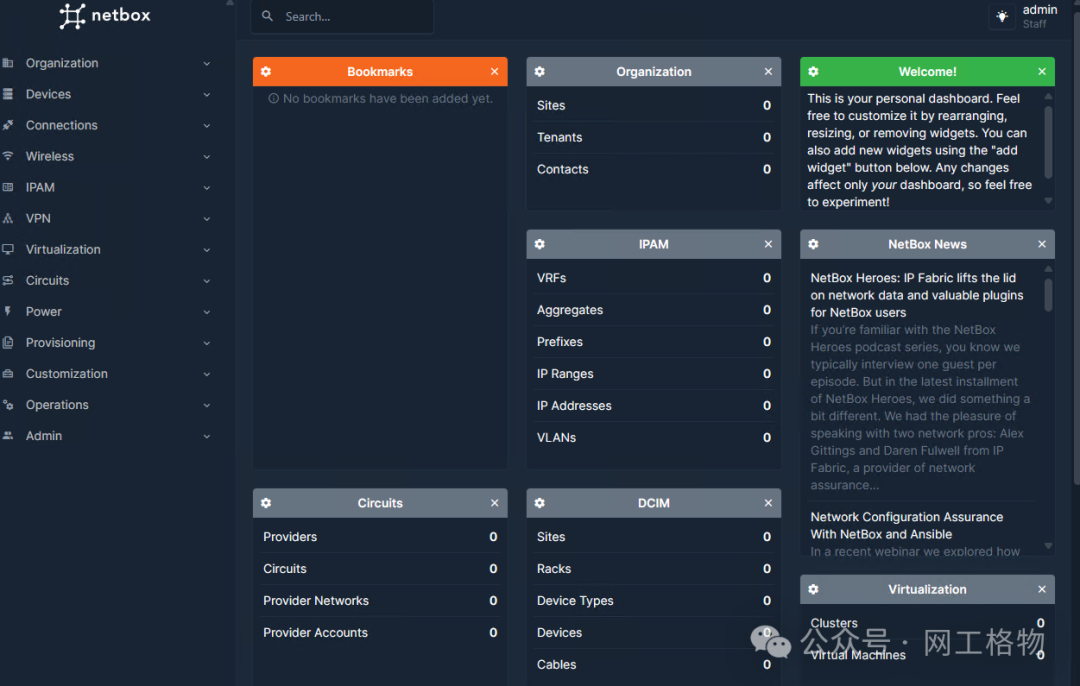Open Circuits widget gear settings
The image size is (1080, 686).
click(x=266, y=503)
